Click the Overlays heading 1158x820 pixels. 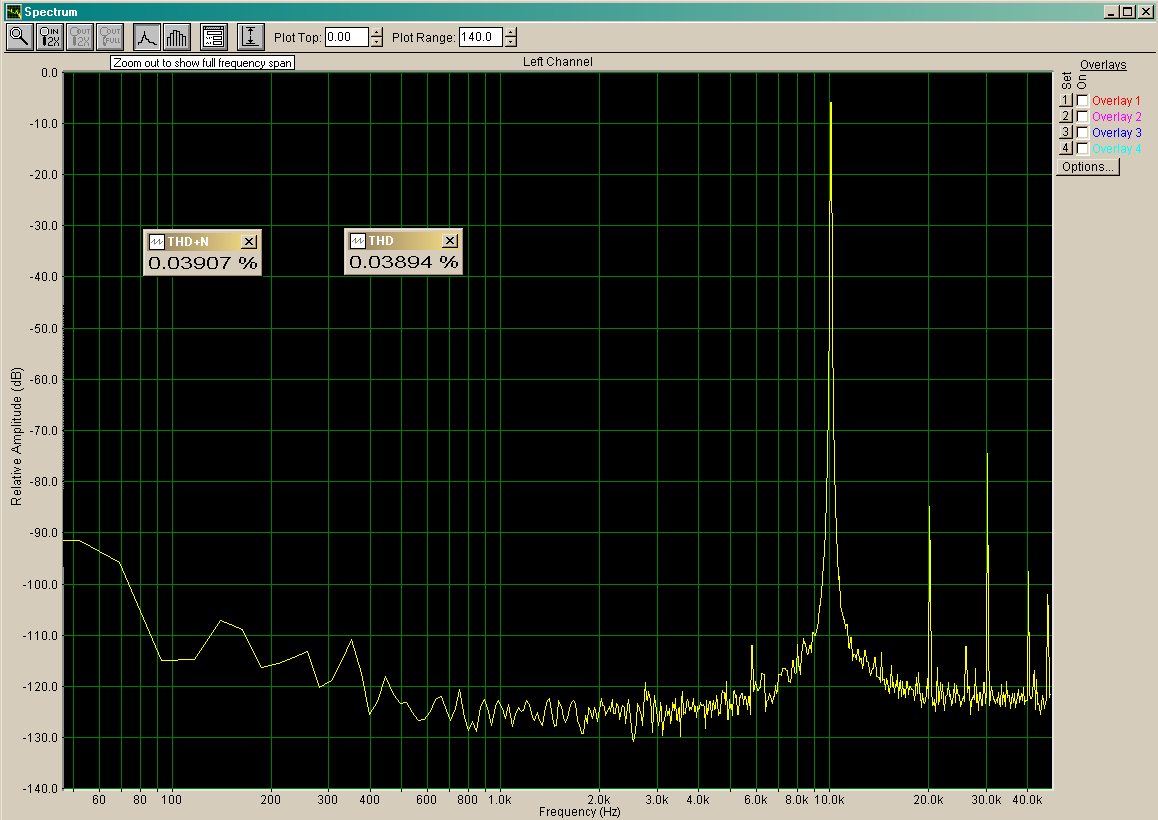pyautogui.click(x=1103, y=65)
